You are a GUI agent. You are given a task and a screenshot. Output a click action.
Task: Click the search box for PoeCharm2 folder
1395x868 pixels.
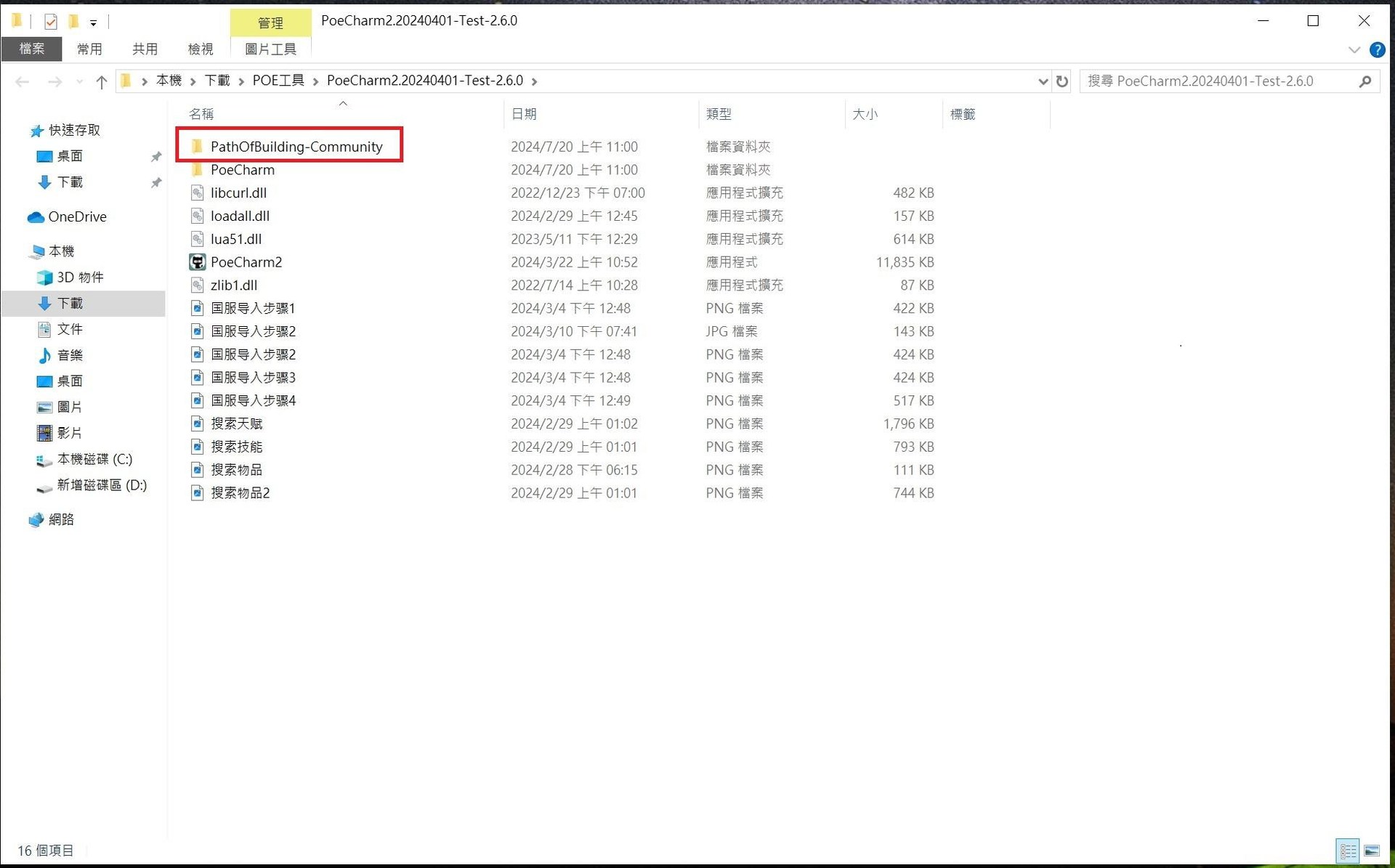1228,81
